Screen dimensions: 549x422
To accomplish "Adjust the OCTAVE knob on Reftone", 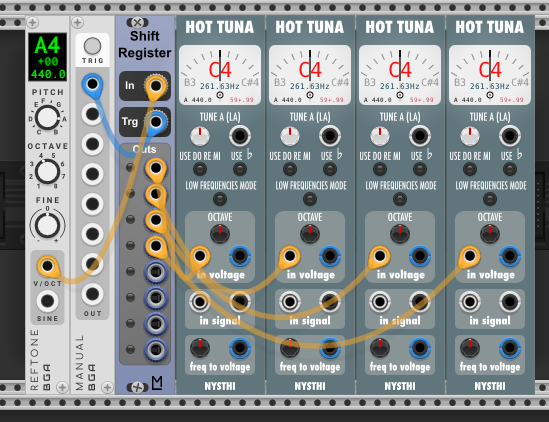I will pyautogui.click(x=47, y=172).
